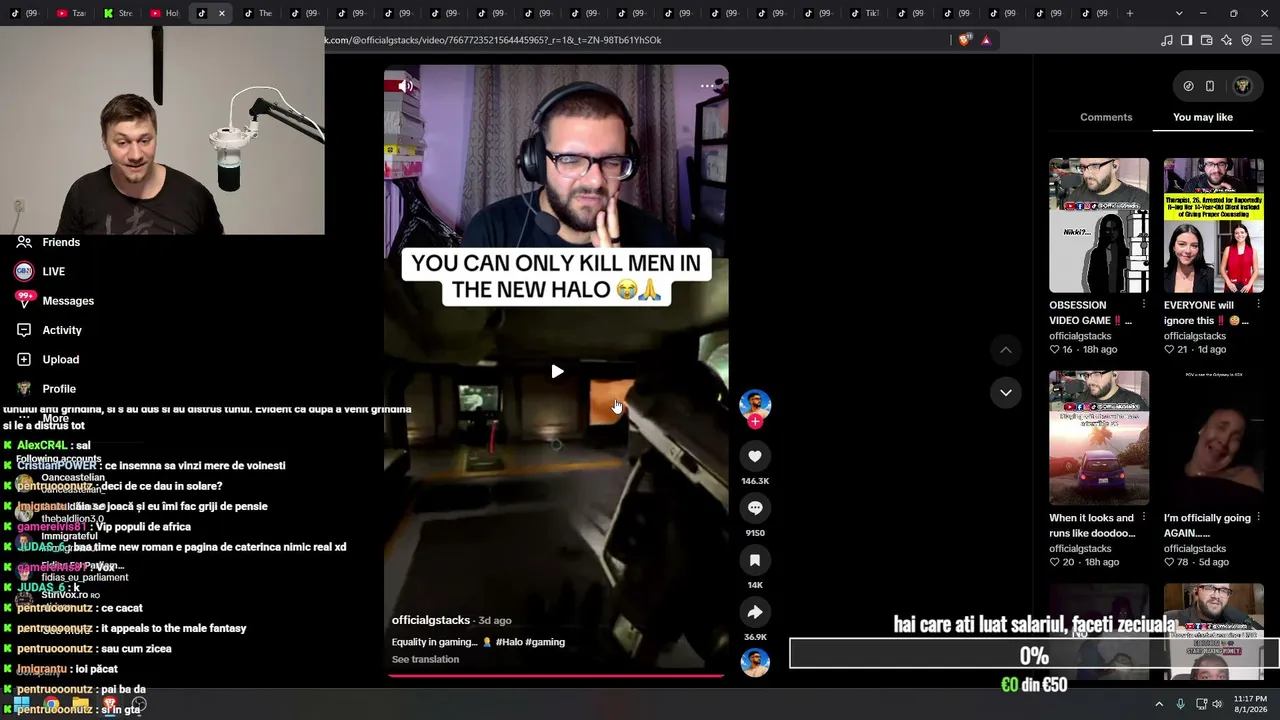Open options for 'I'm officially going AGAIN' card
This screenshot has width=1280, height=720.
tap(1258, 518)
